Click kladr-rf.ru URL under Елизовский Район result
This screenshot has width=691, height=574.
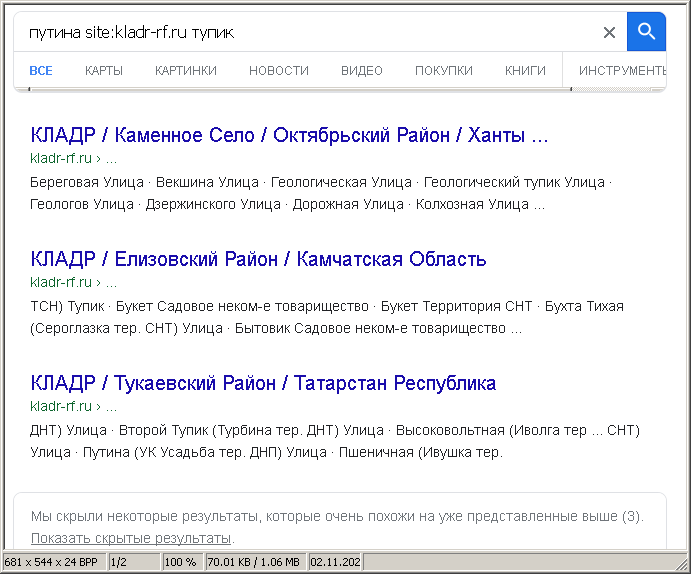tap(73, 282)
